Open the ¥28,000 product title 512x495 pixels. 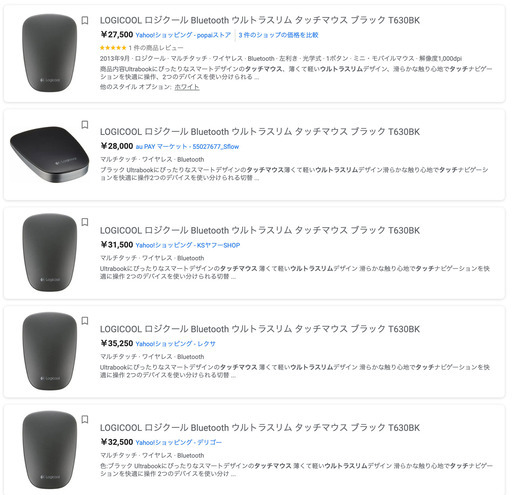[x=260, y=132]
